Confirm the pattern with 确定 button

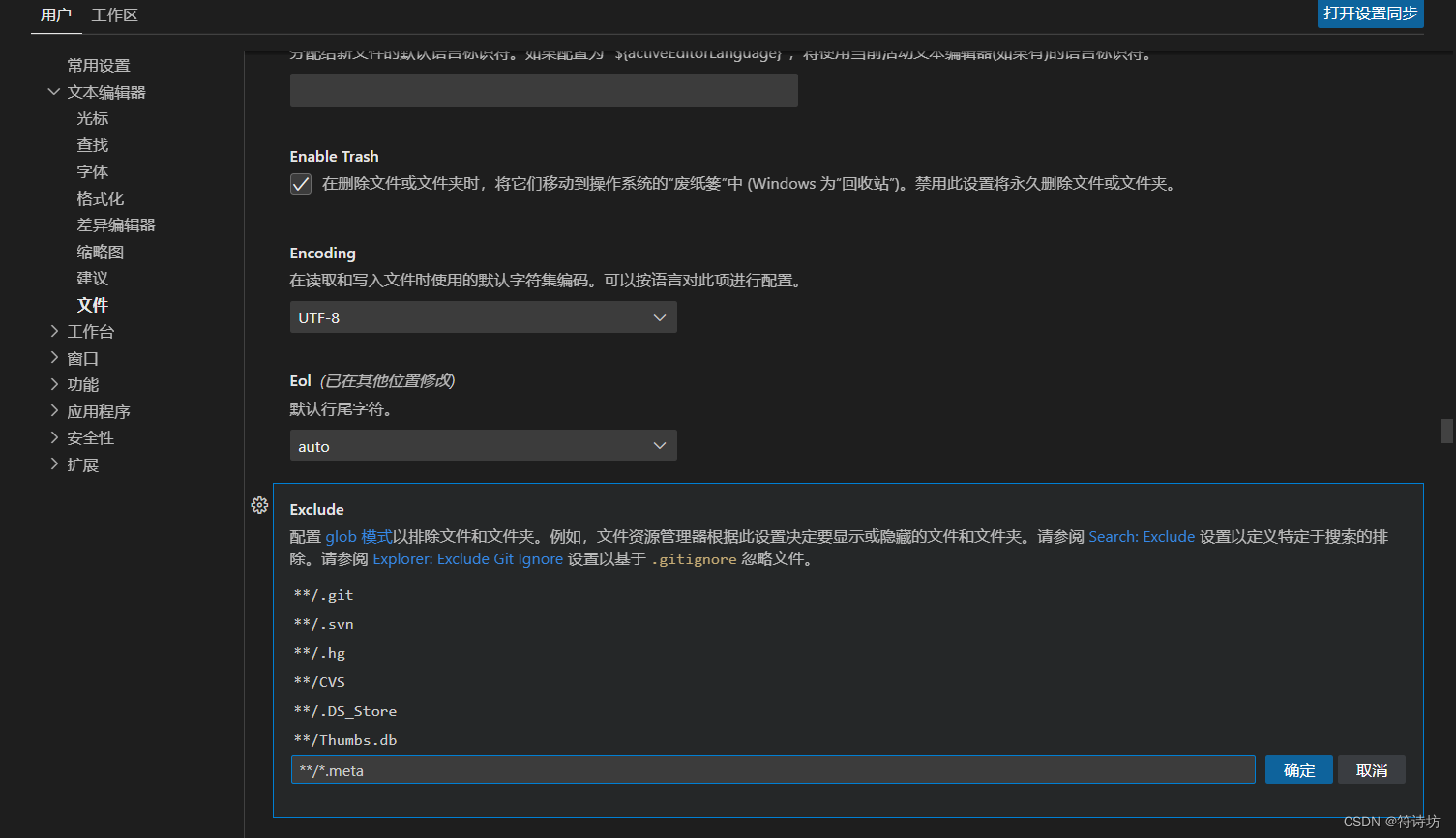click(x=1299, y=770)
